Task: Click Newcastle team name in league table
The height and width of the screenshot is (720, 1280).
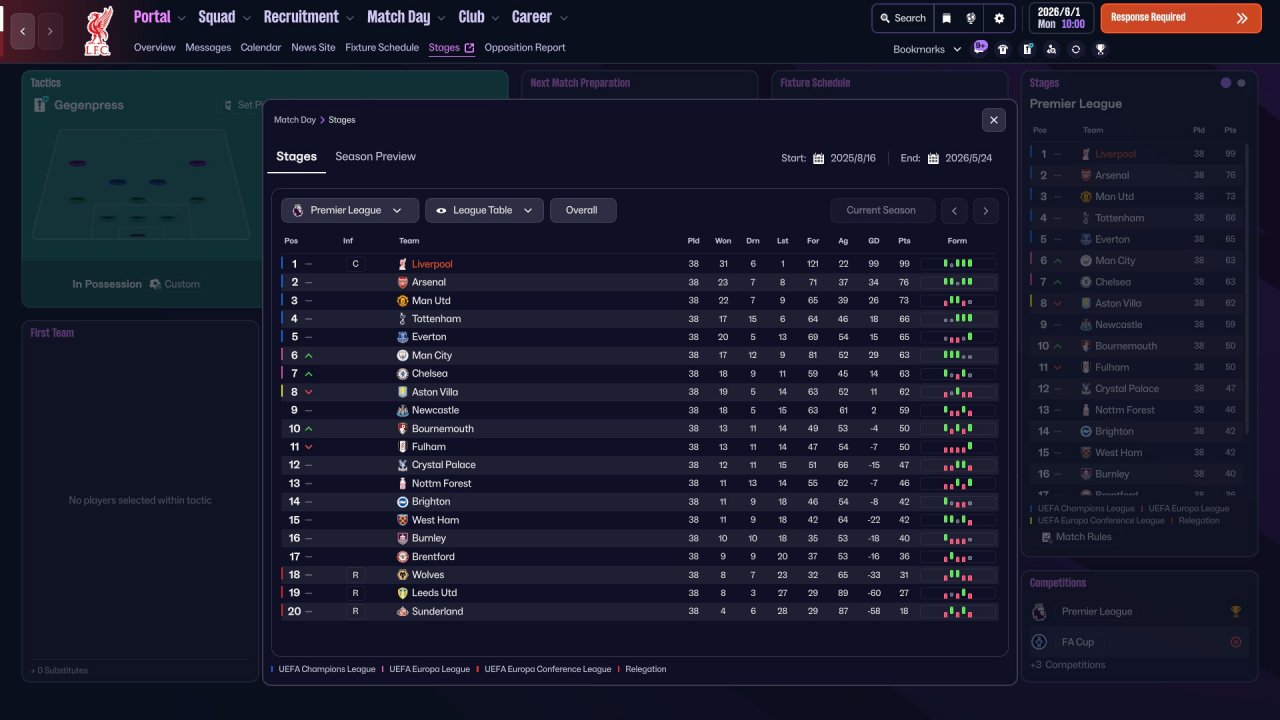Action: (436, 410)
